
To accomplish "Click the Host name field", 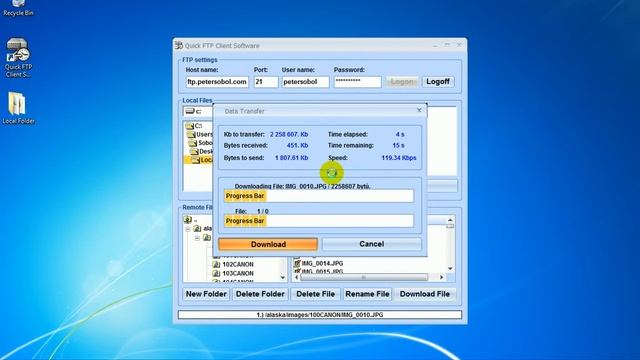I will pos(217,82).
